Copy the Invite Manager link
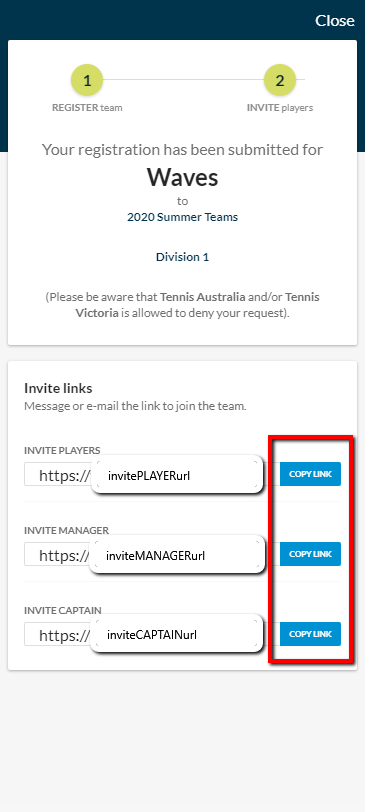This screenshot has width=365, height=812. click(311, 554)
